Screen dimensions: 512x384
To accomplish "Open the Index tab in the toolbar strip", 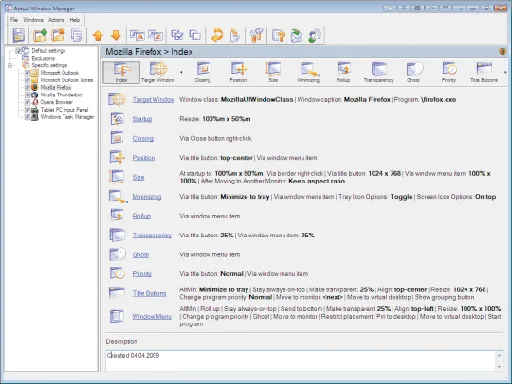I will pyautogui.click(x=121, y=72).
